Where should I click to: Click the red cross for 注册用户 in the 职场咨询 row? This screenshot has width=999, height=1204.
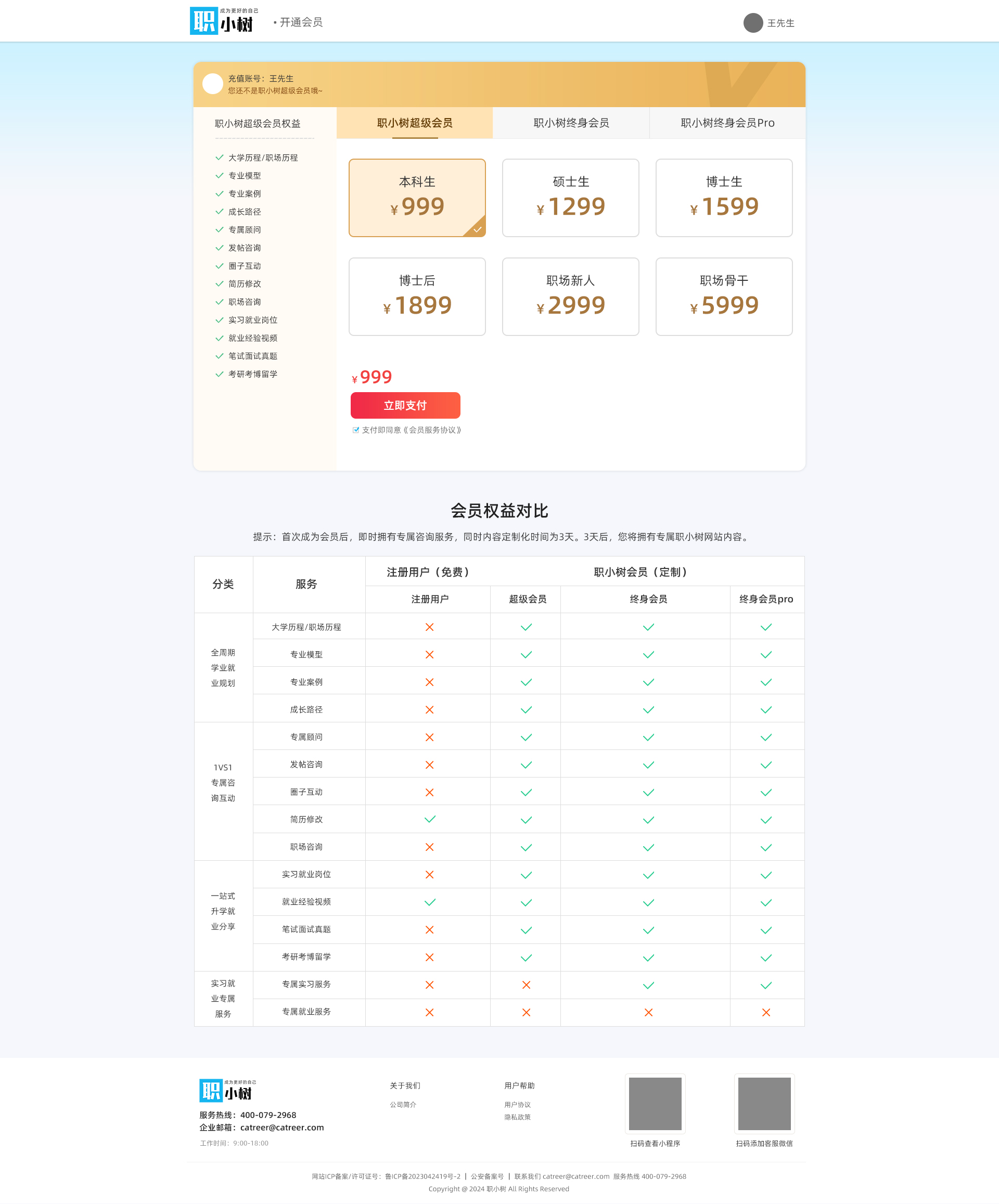tap(430, 847)
